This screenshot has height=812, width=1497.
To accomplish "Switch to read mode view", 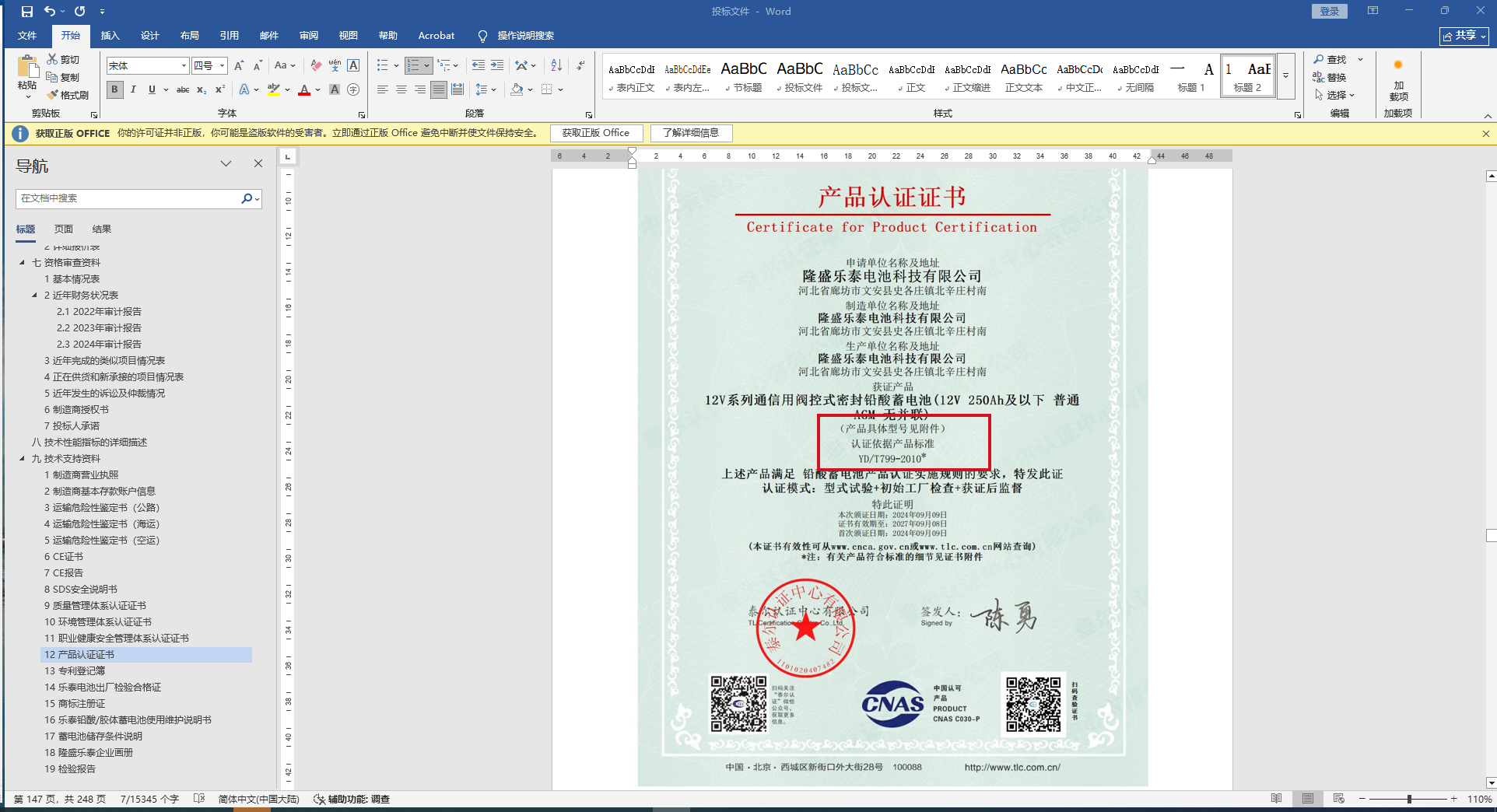I will pyautogui.click(x=1276, y=799).
